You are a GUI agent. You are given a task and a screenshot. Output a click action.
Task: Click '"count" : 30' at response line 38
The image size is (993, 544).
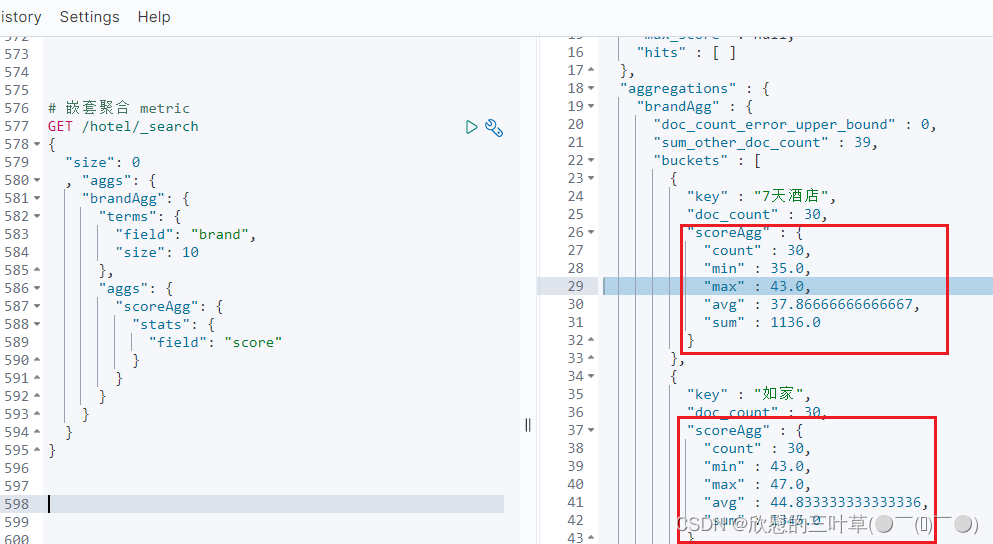pos(757,448)
